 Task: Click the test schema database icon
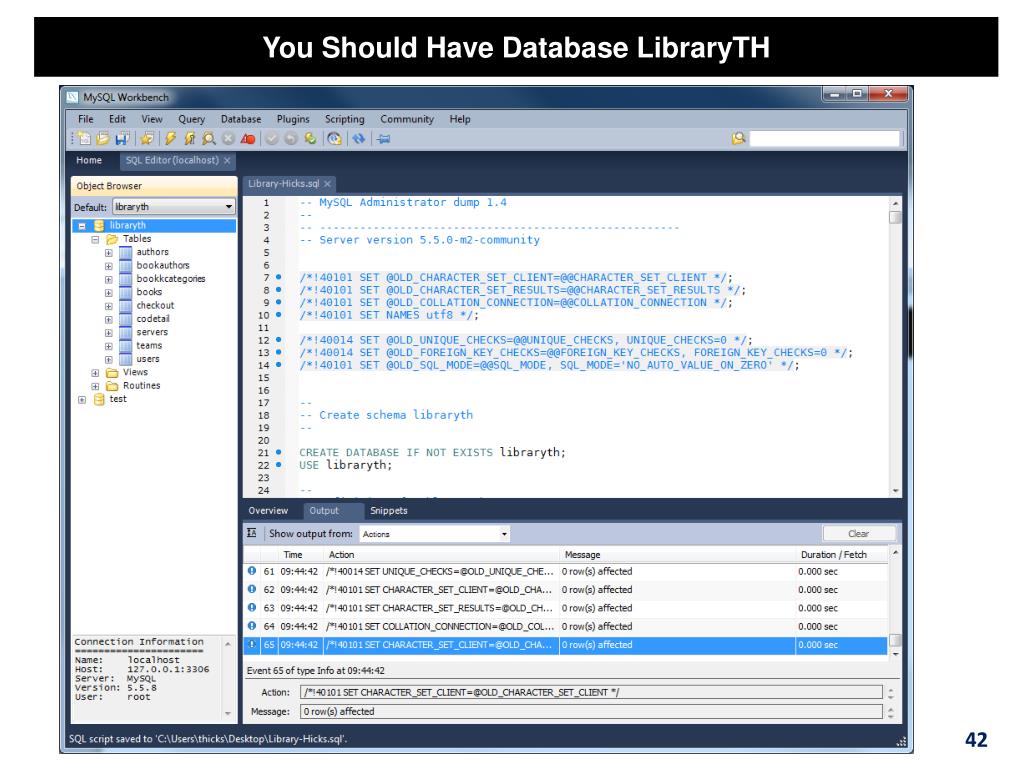[99, 399]
